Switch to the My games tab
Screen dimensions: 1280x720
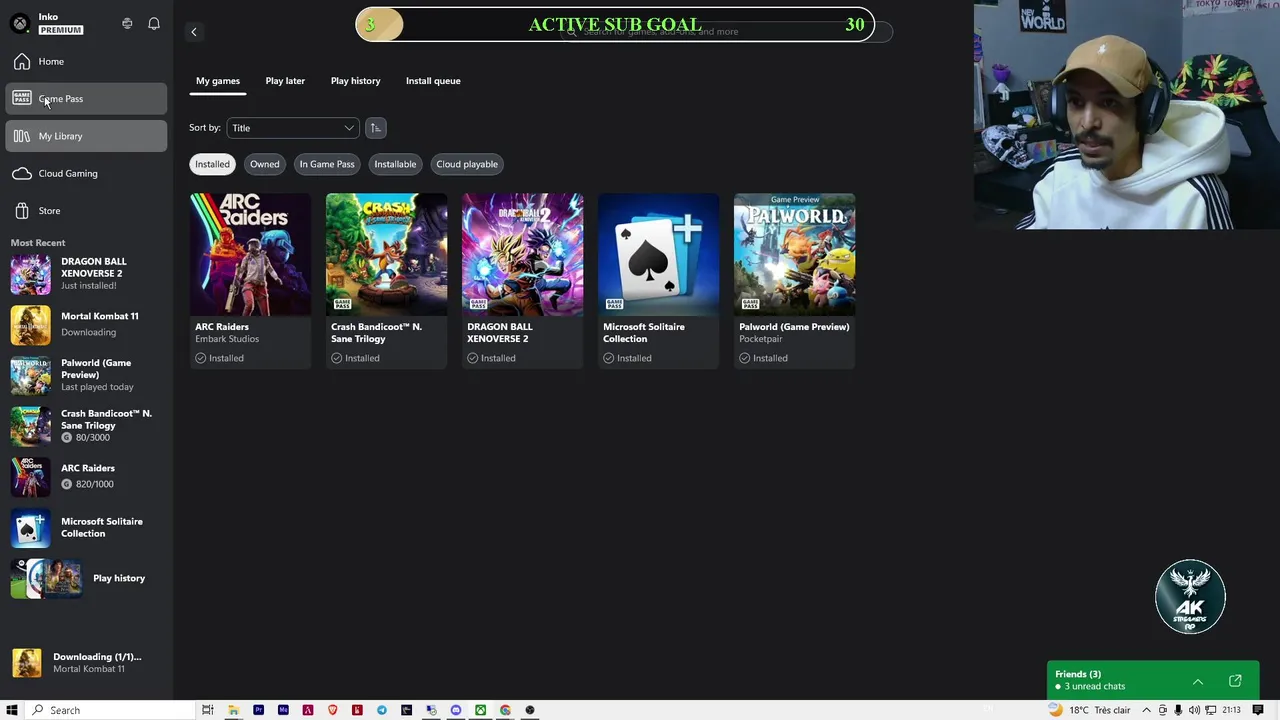pos(218,81)
